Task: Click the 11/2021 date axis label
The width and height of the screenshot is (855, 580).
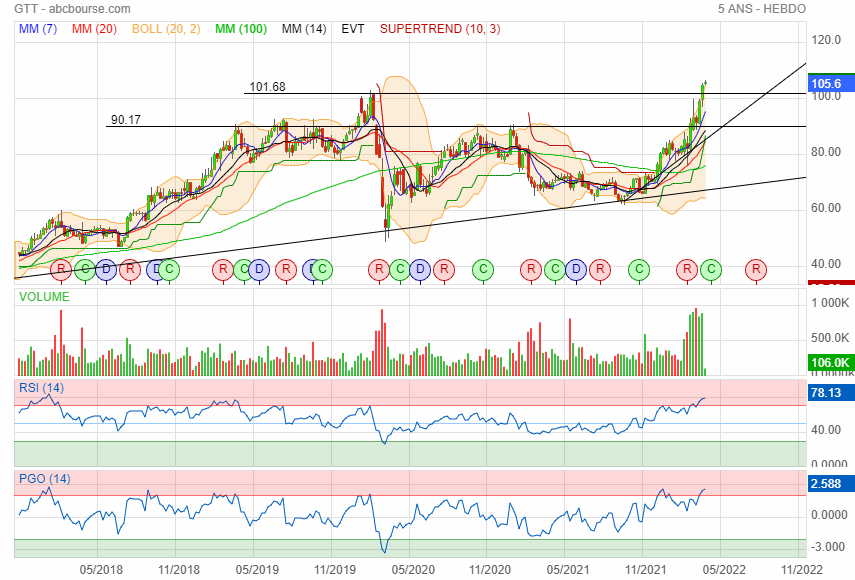Action: pyautogui.click(x=646, y=570)
